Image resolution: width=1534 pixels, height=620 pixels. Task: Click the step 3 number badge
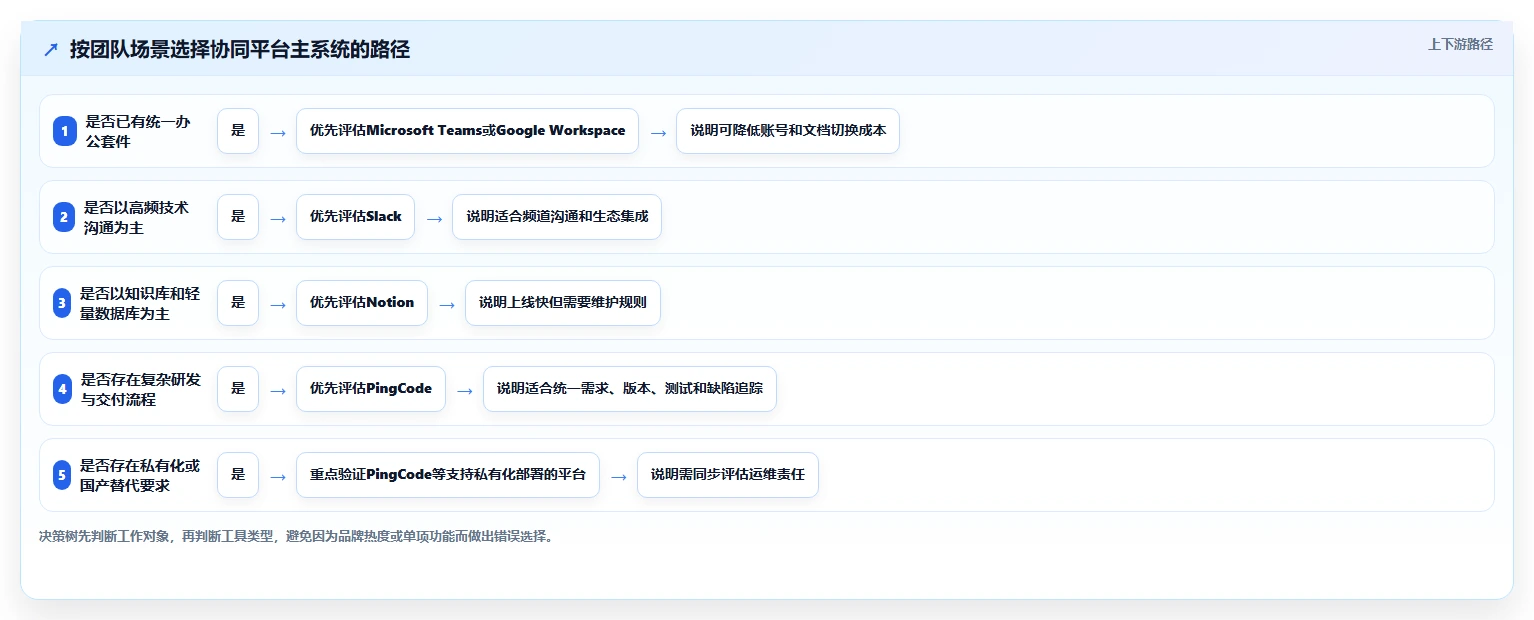coord(62,303)
